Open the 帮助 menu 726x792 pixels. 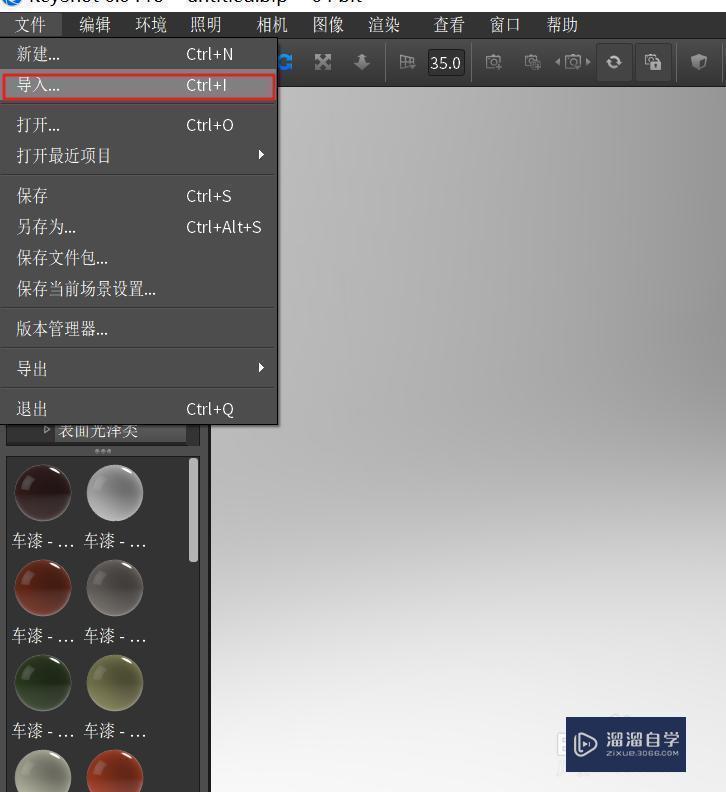coord(562,25)
